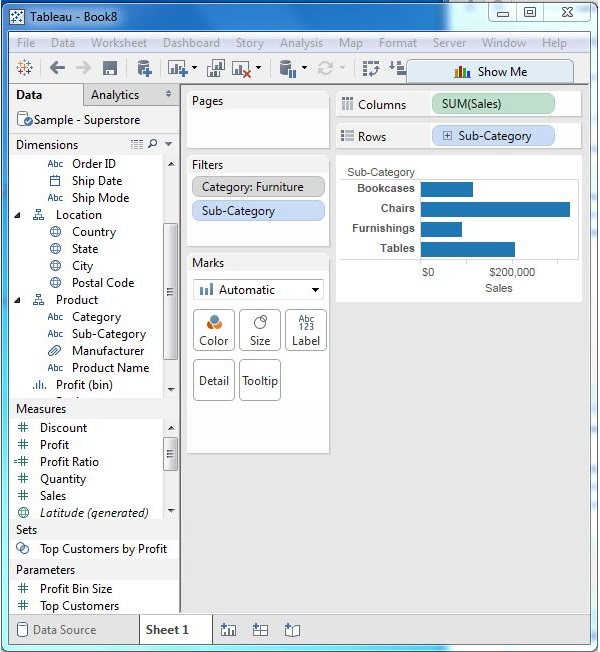Select the Chairs bar in the chart
Viewport: 600px width, 652px height.
click(494, 209)
